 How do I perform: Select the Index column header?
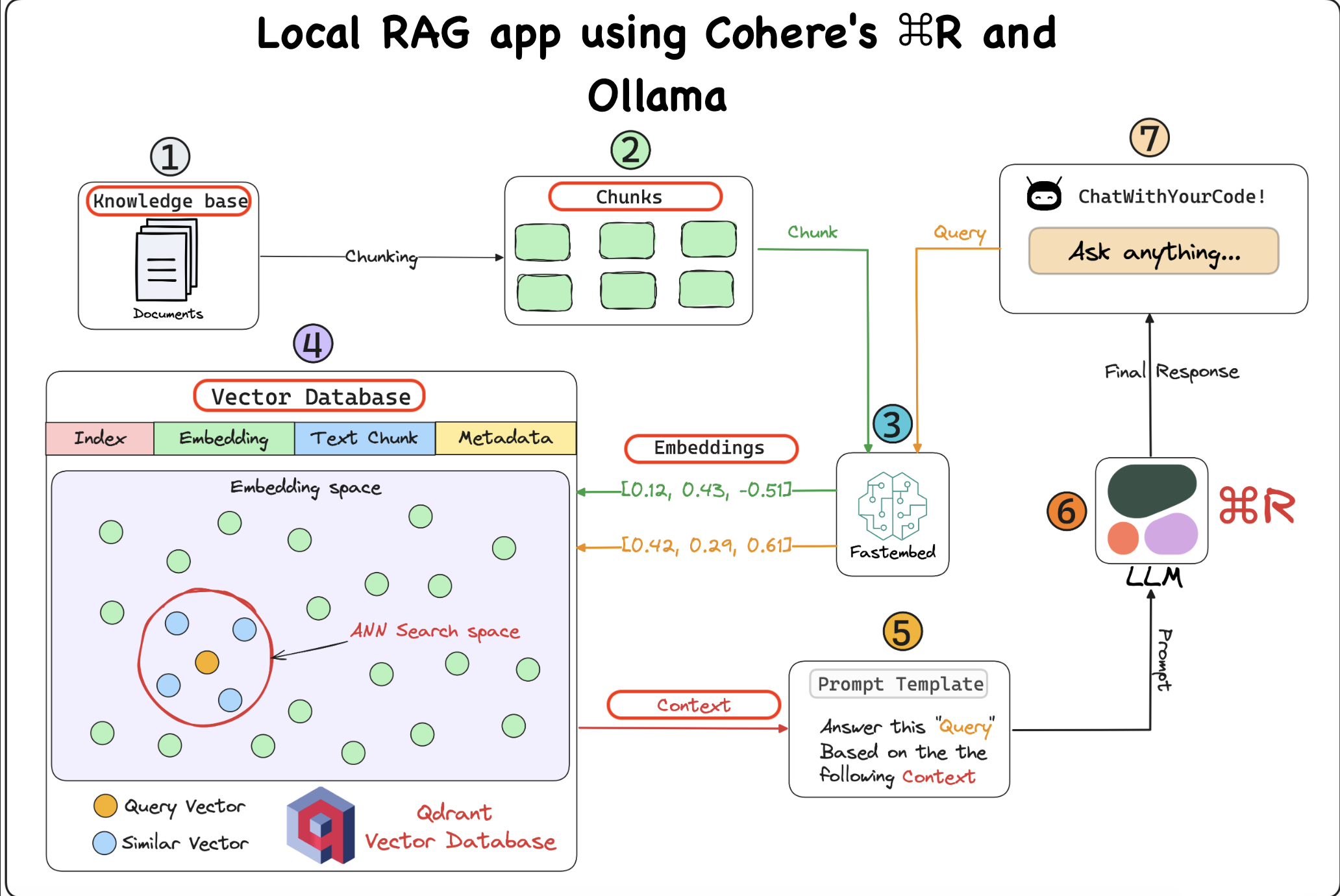(100, 438)
